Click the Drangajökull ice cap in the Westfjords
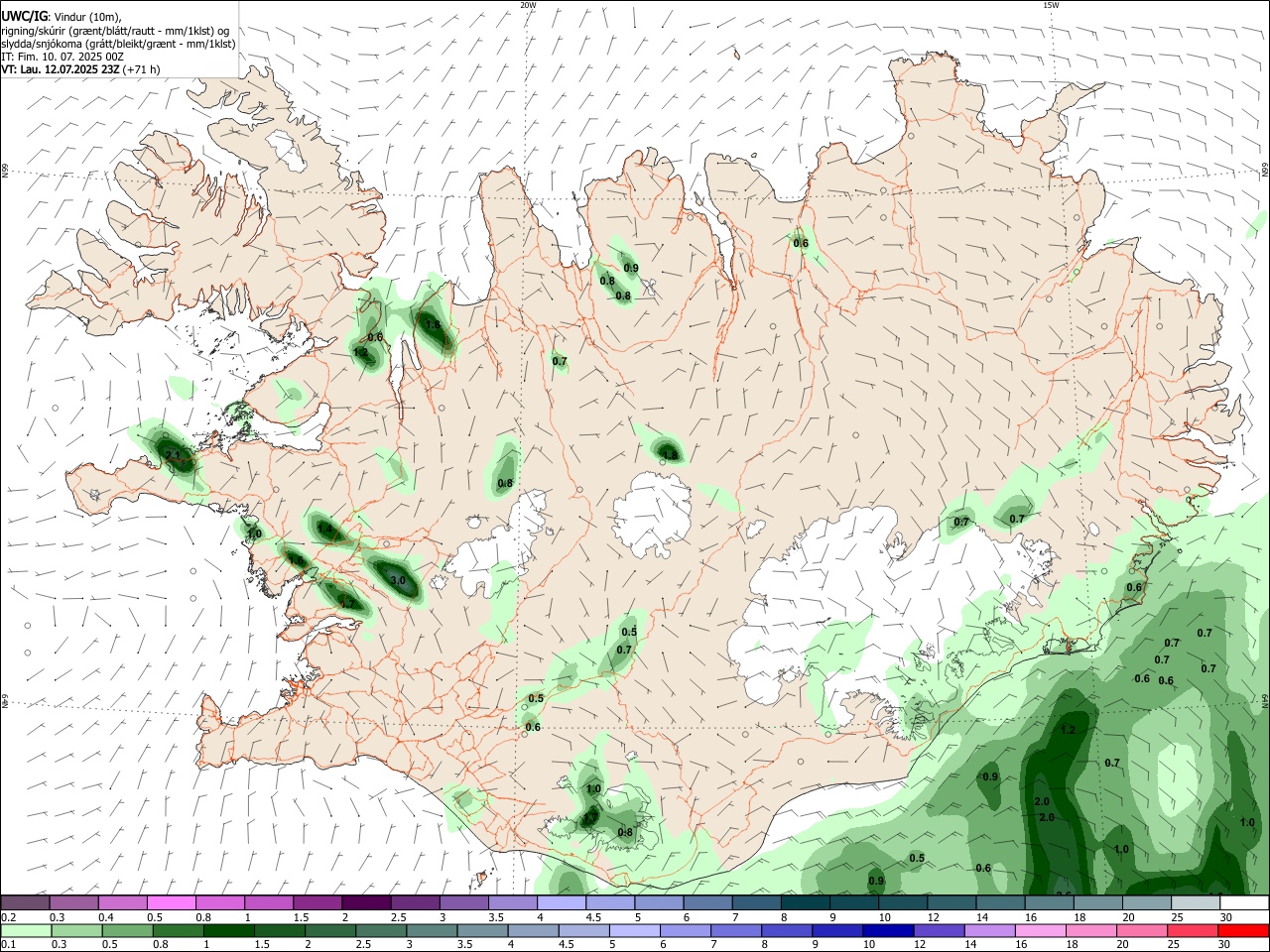1270x952 pixels. coord(288,150)
